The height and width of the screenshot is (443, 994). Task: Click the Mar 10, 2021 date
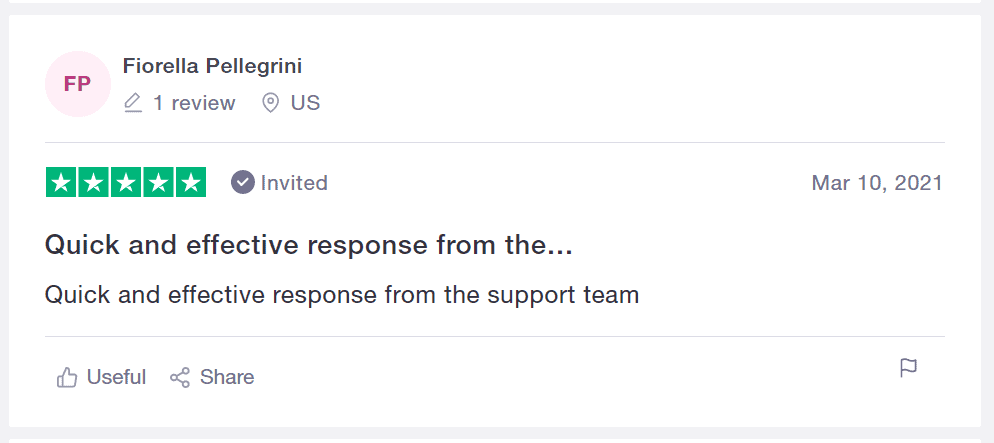(877, 183)
